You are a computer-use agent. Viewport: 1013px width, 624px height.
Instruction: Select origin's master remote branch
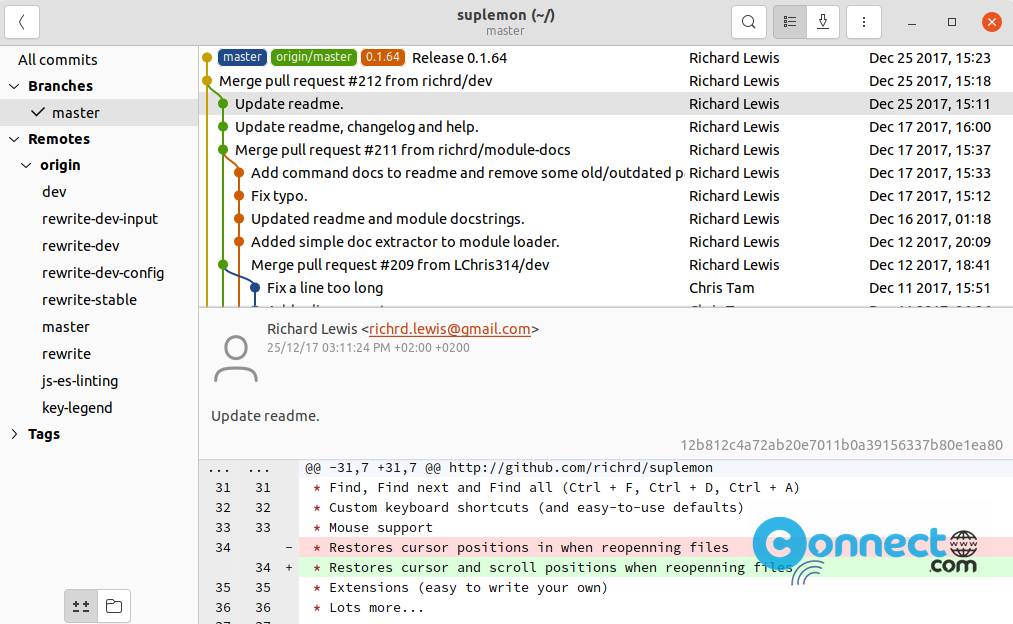pos(99,327)
